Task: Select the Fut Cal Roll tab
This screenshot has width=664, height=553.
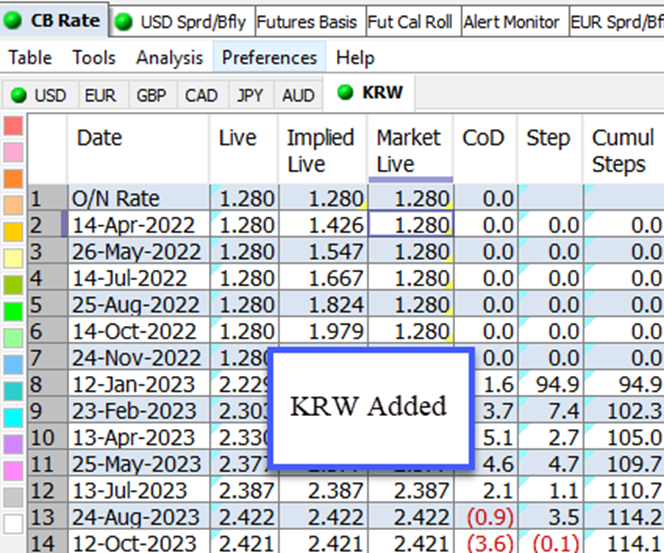Action: (x=413, y=22)
